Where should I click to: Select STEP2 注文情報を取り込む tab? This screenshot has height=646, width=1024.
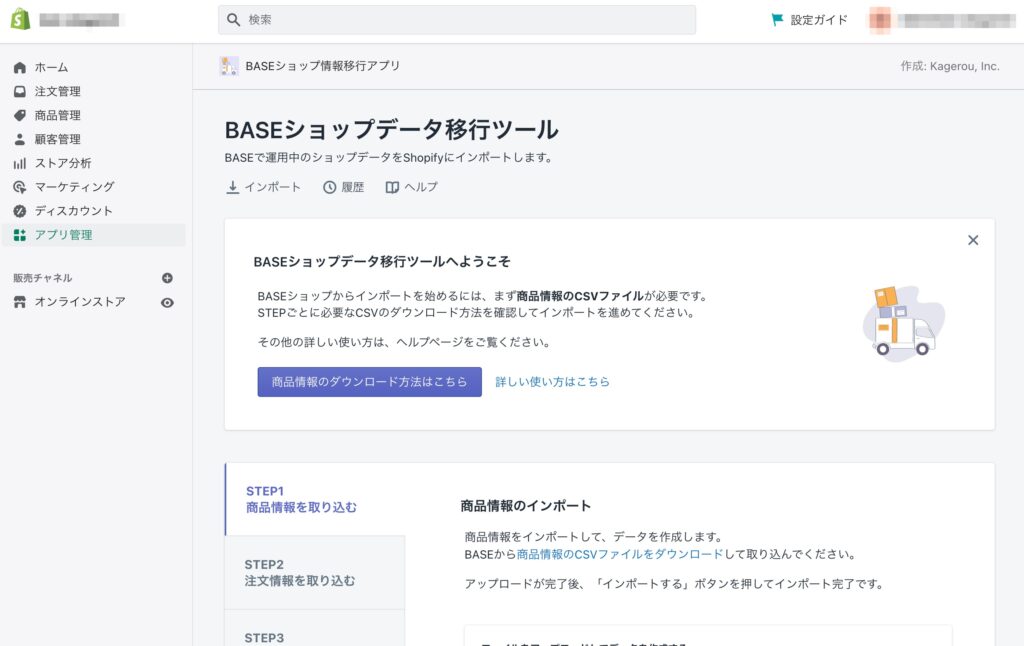pos(315,573)
